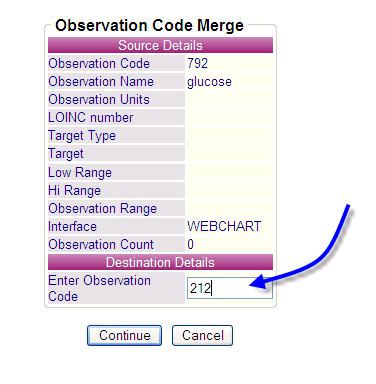
Task: Click the Enter Observation Code label
Action: click(99, 288)
